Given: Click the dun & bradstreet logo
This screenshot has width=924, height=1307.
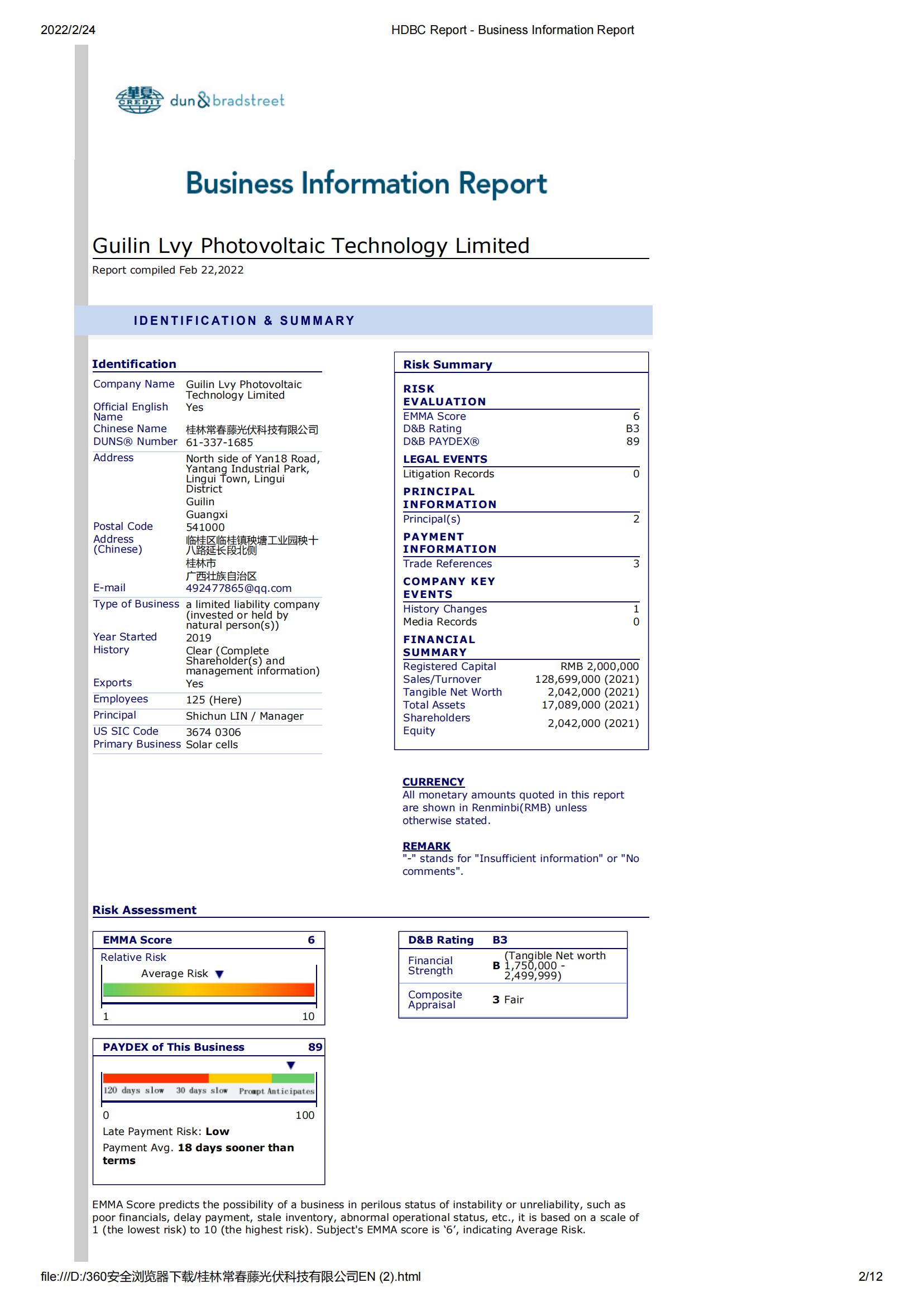Looking at the screenshot, I should [x=227, y=100].
